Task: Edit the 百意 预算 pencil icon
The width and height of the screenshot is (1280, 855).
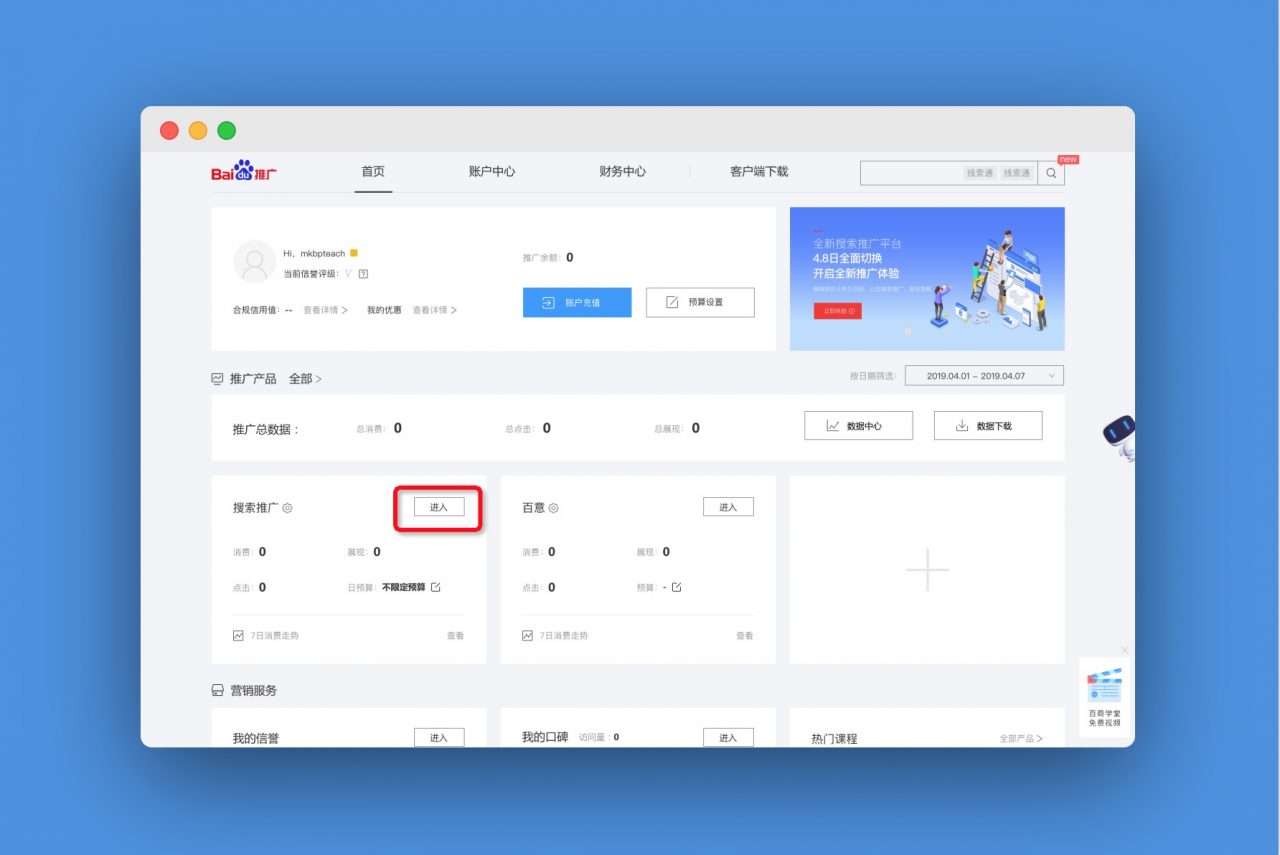Action: point(676,587)
